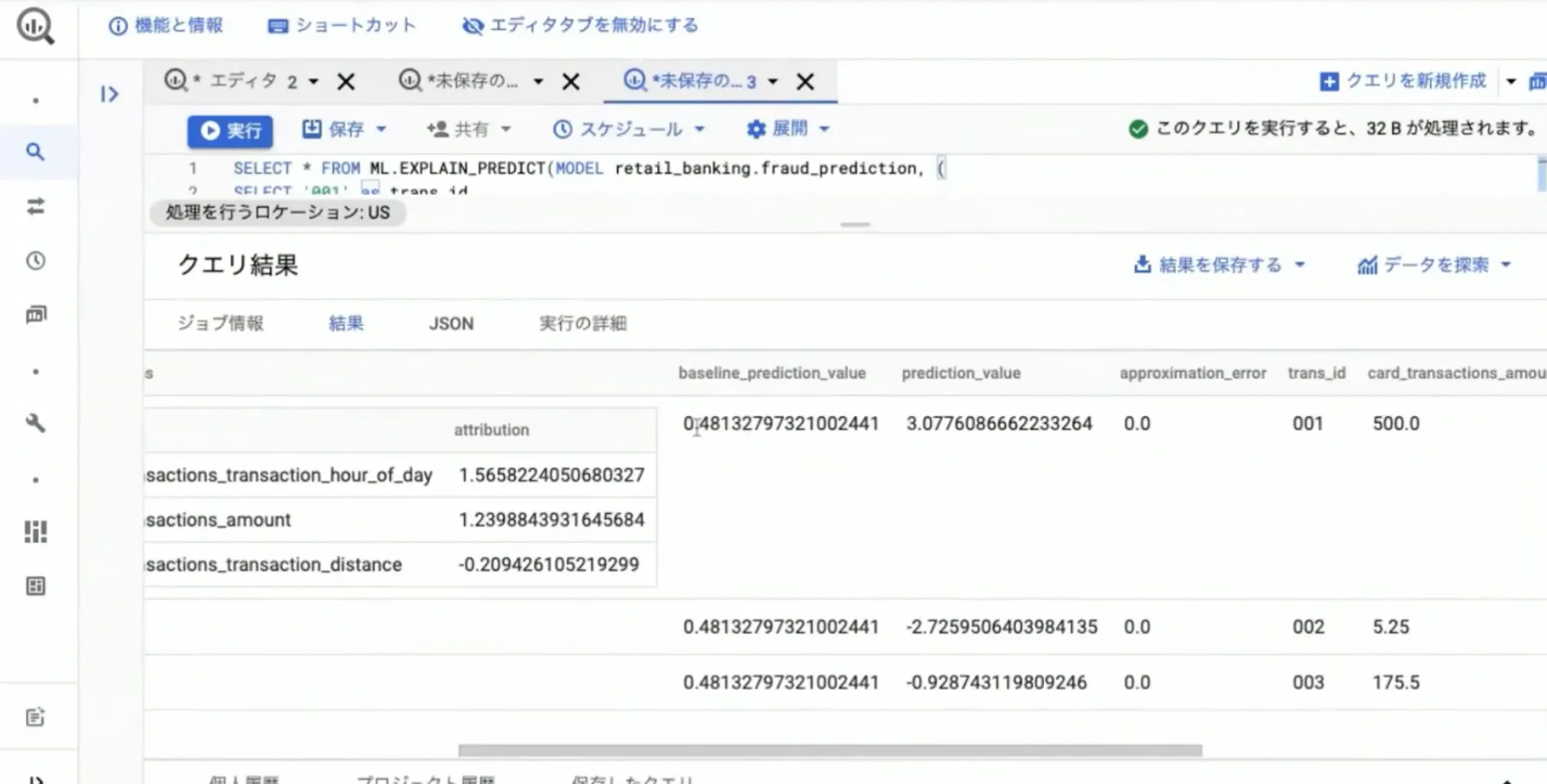Click sactions_transaction_distance feature cell
1547x784 pixels.
273,565
